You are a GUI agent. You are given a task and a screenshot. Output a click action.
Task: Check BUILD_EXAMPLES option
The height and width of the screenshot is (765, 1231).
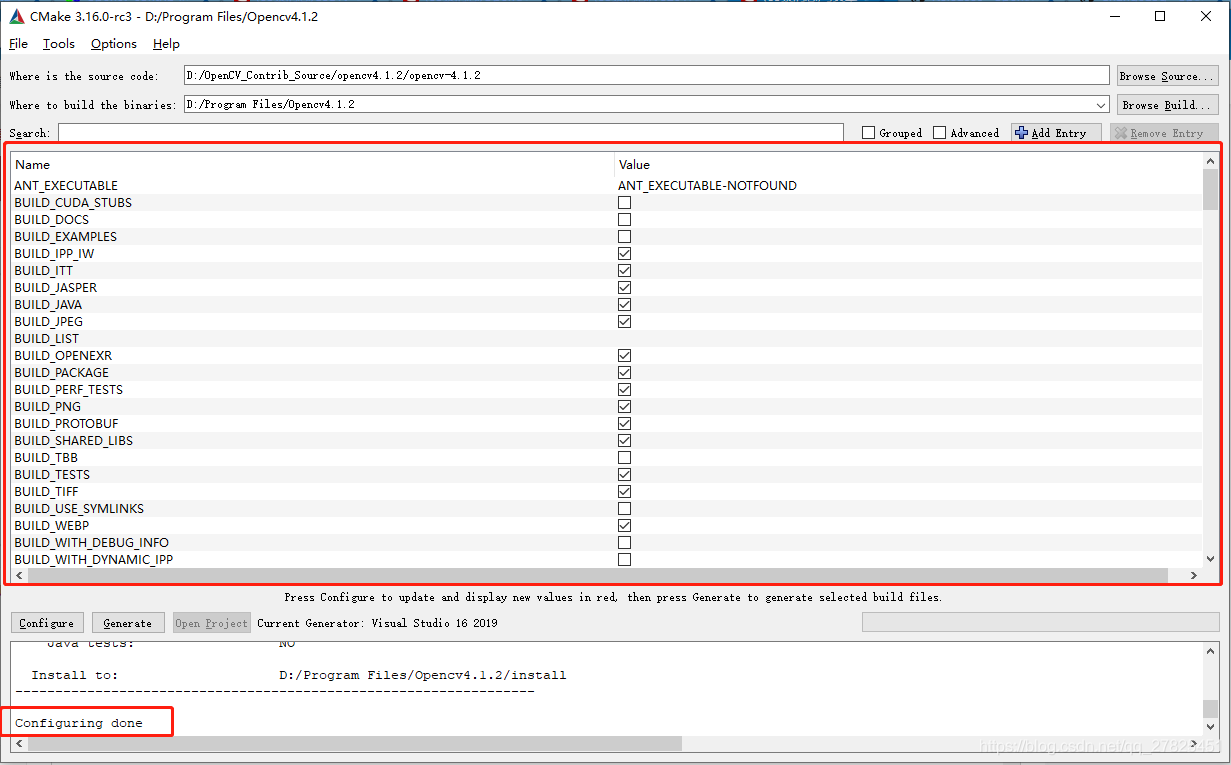tap(624, 237)
